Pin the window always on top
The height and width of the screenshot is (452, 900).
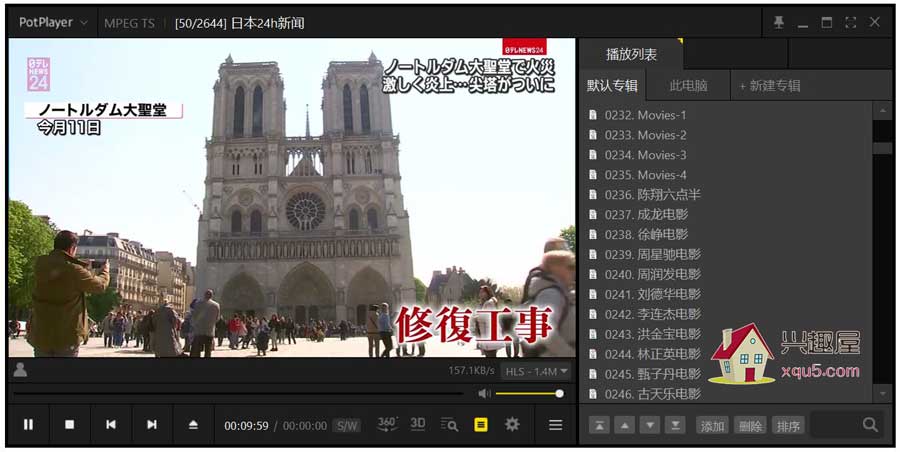coord(779,22)
